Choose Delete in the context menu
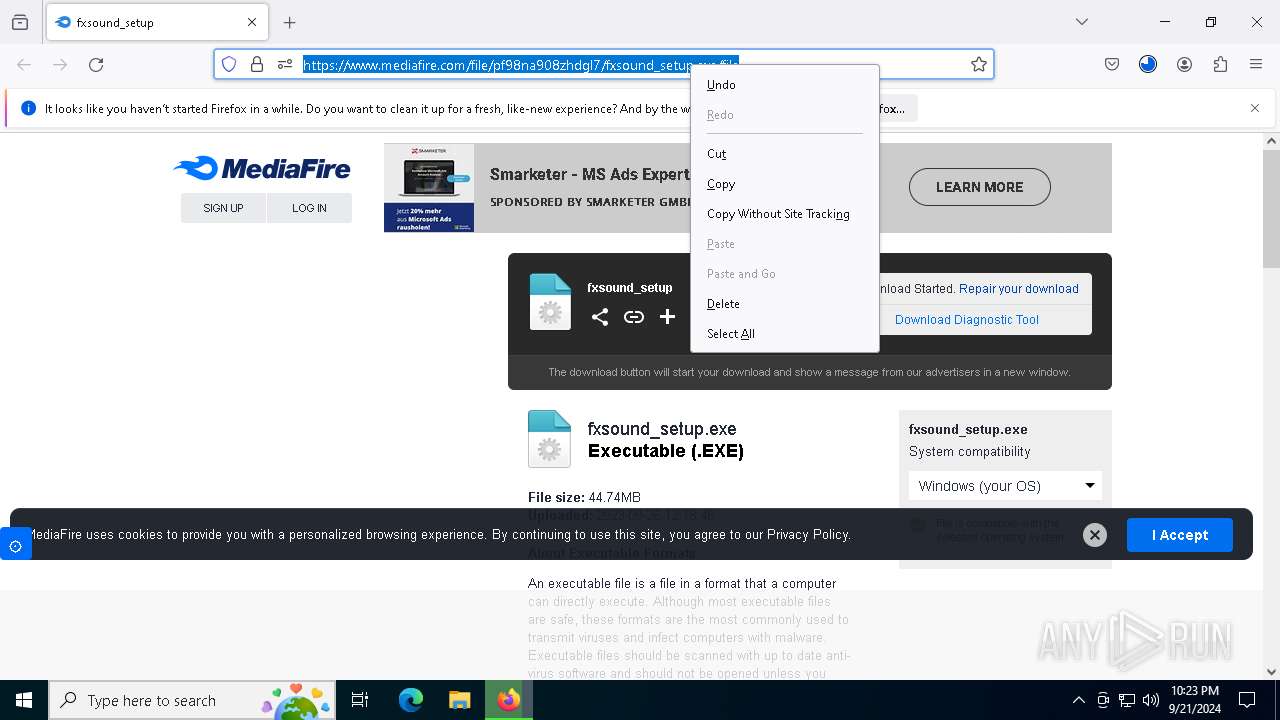1280x720 pixels. (785, 304)
